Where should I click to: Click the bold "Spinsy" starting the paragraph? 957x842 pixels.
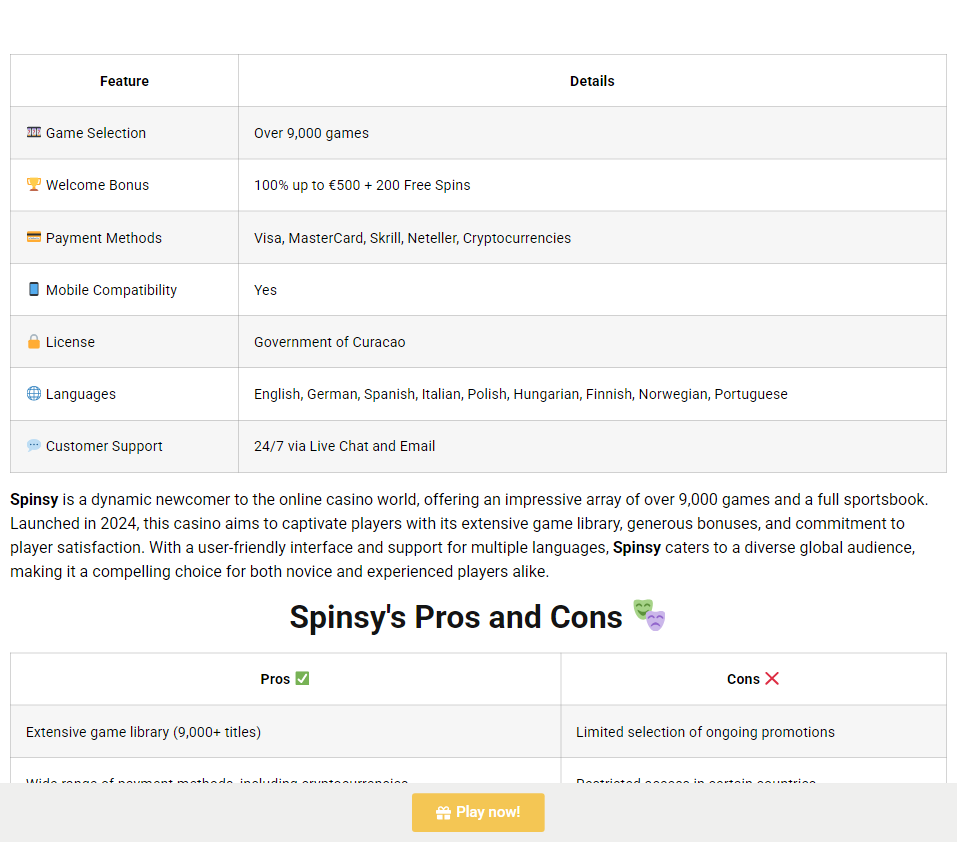(34, 500)
